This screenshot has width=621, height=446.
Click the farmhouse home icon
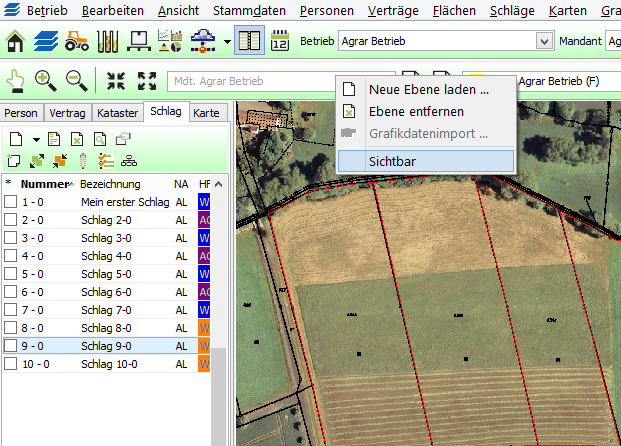[17, 41]
